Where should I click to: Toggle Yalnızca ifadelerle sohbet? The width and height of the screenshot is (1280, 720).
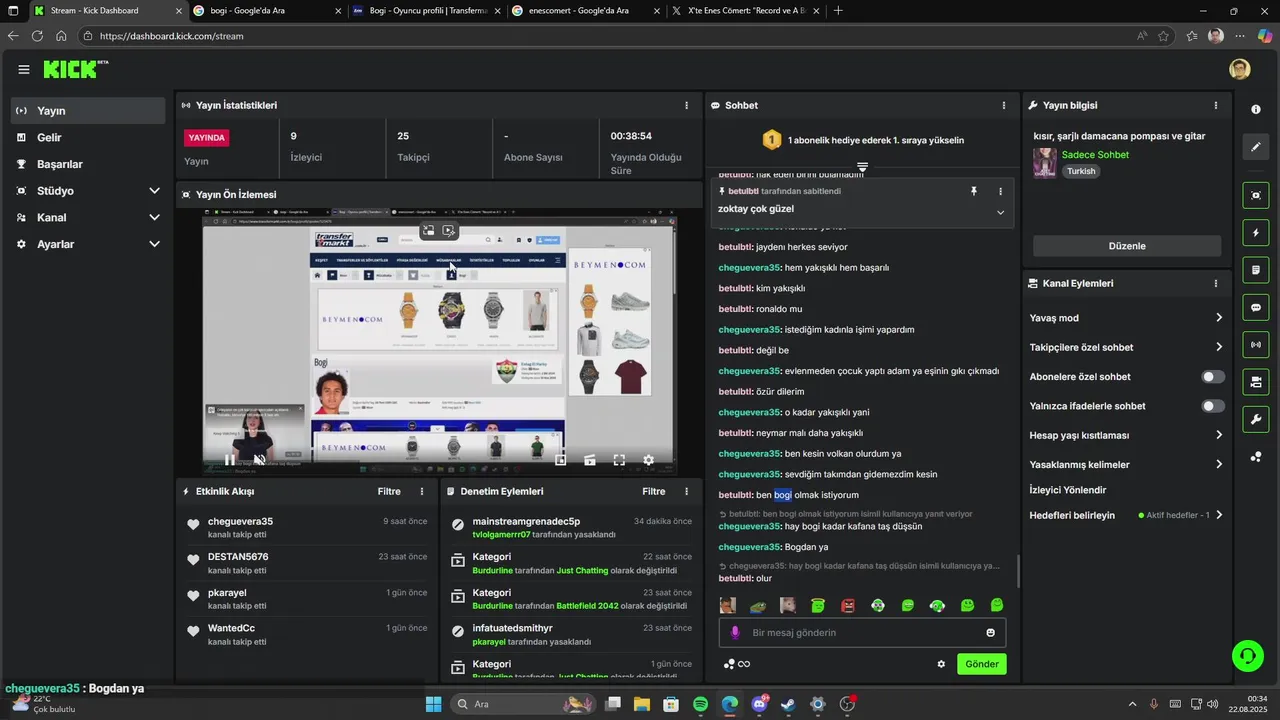1213,406
